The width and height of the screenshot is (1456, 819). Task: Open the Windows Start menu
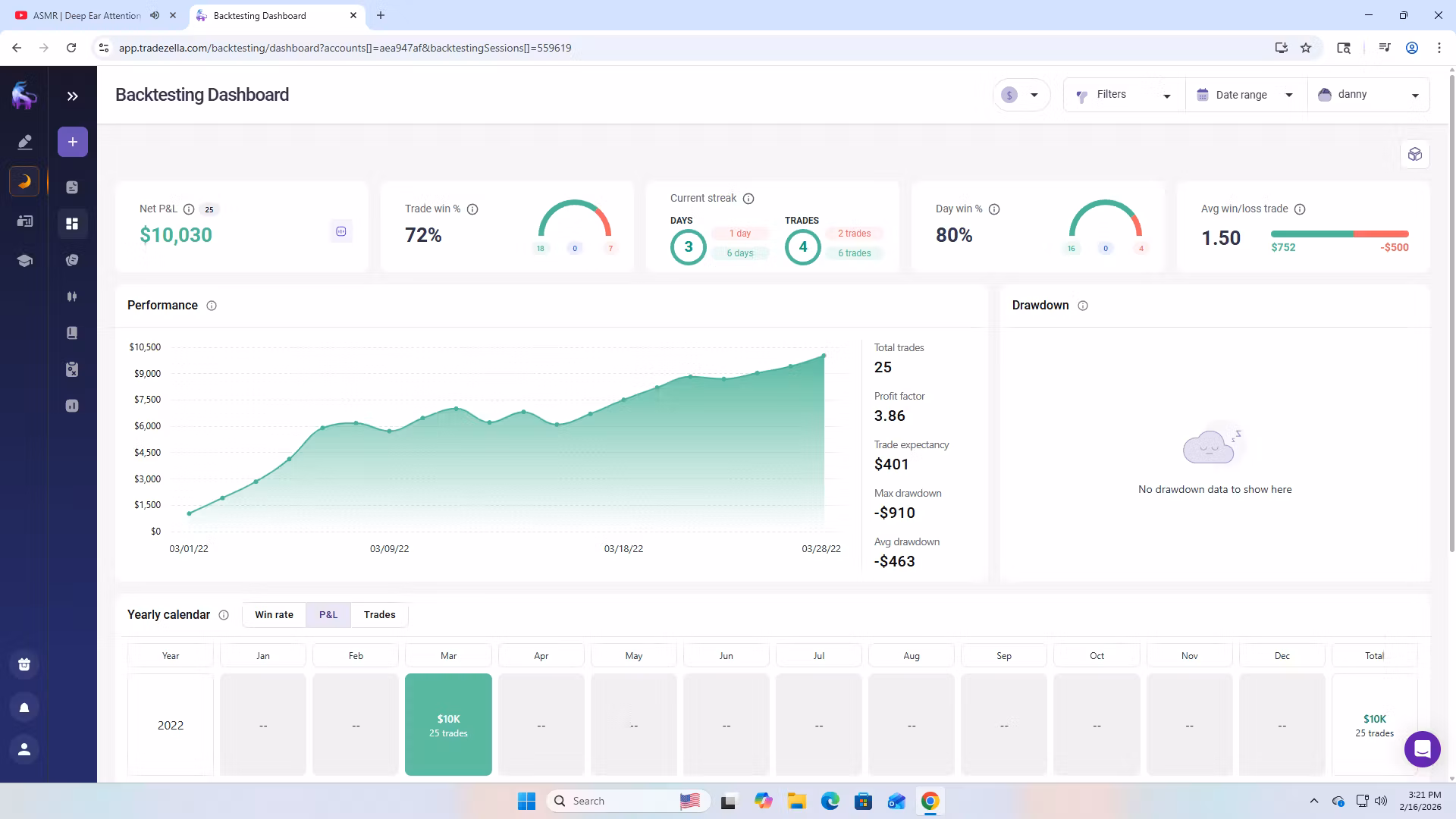[526, 801]
